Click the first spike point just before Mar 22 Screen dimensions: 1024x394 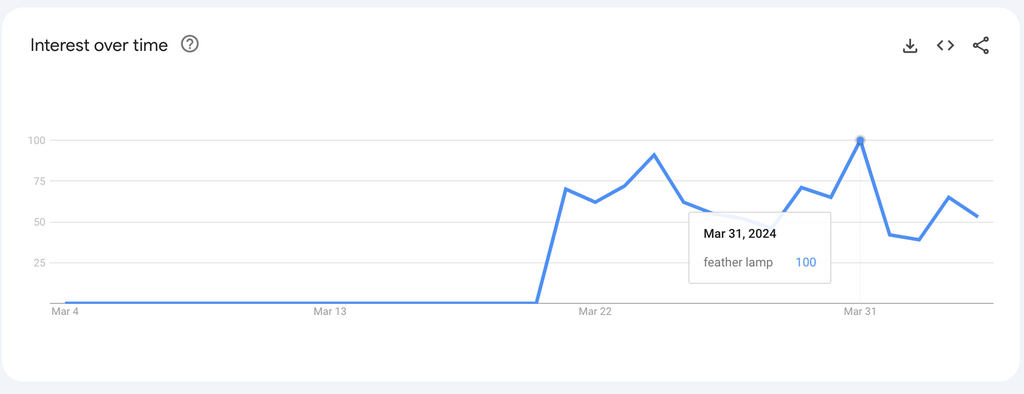[566, 189]
